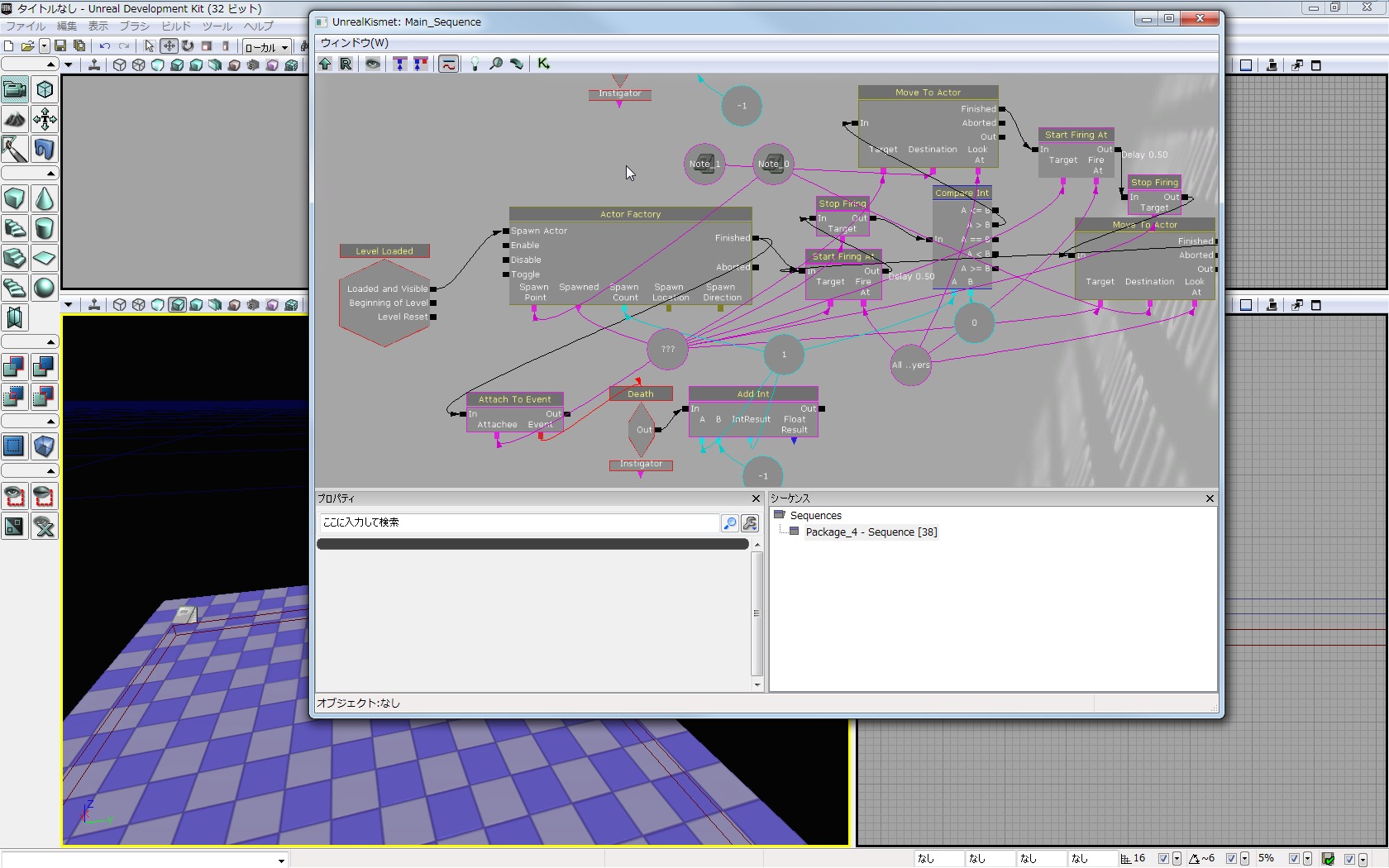1389x868 pixels.
Task: Select the Camera mode tool in left toolbox
Action: coord(15,89)
